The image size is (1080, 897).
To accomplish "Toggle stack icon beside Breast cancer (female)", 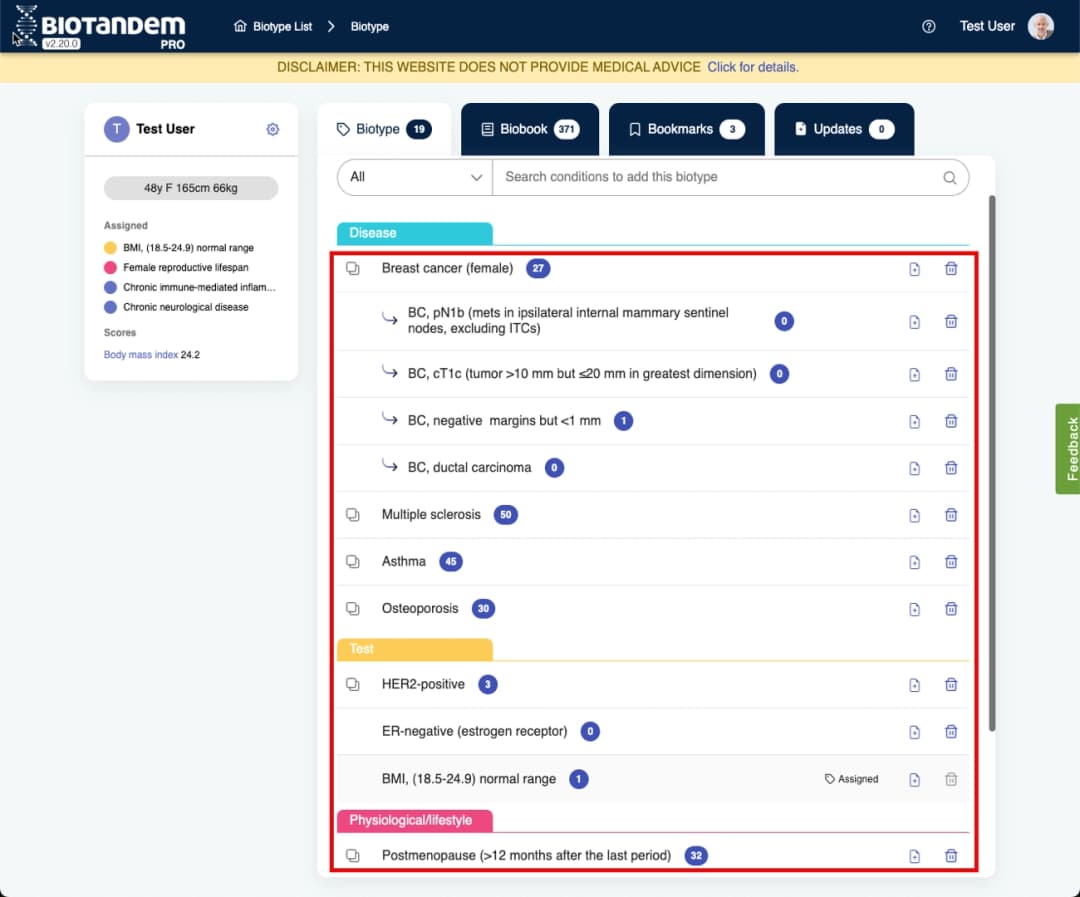I will [352, 268].
